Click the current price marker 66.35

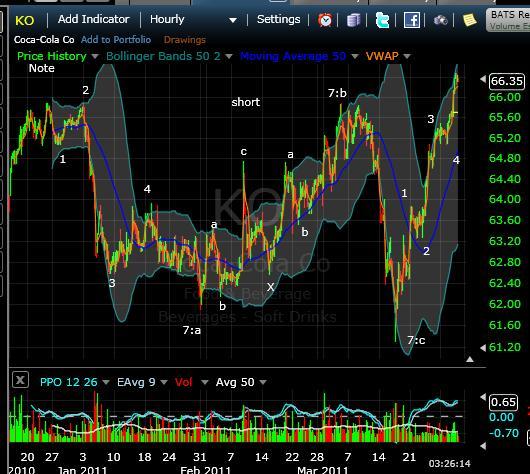pyautogui.click(x=507, y=81)
